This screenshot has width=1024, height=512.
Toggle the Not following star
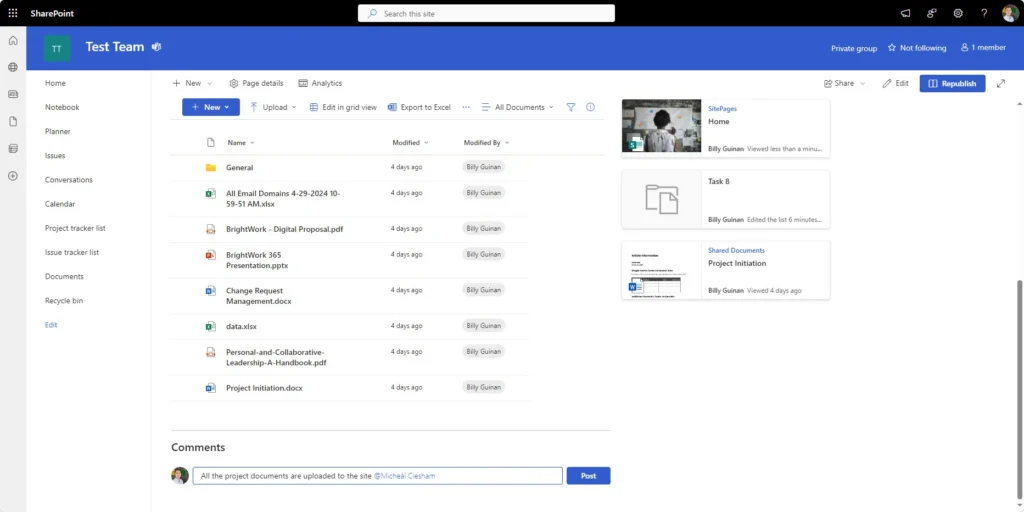pyautogui.click(x=917, y=47)
